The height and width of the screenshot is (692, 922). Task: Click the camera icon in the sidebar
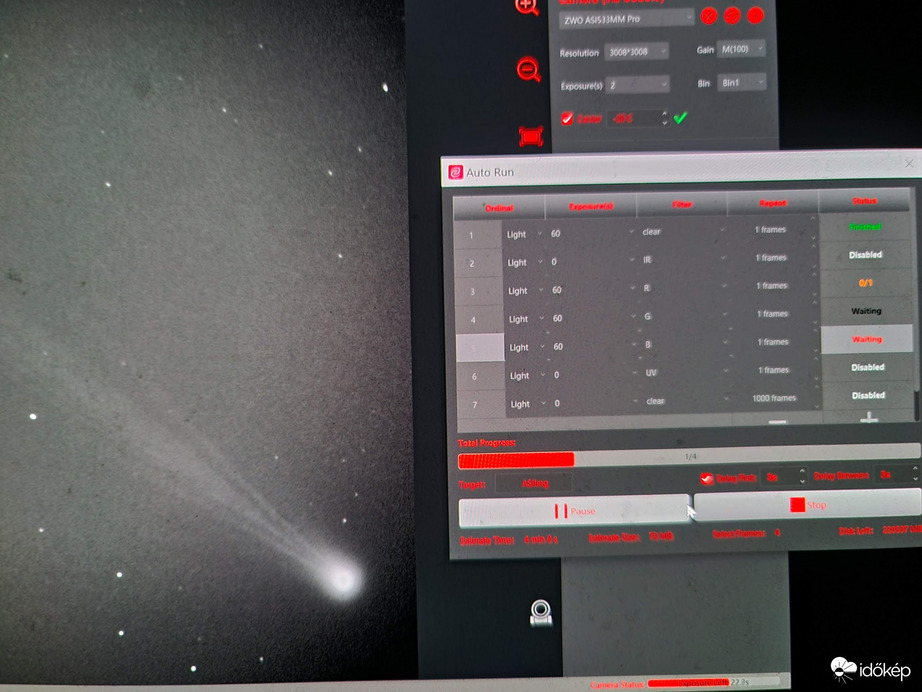pyautogui.click(x=541, y=613)
